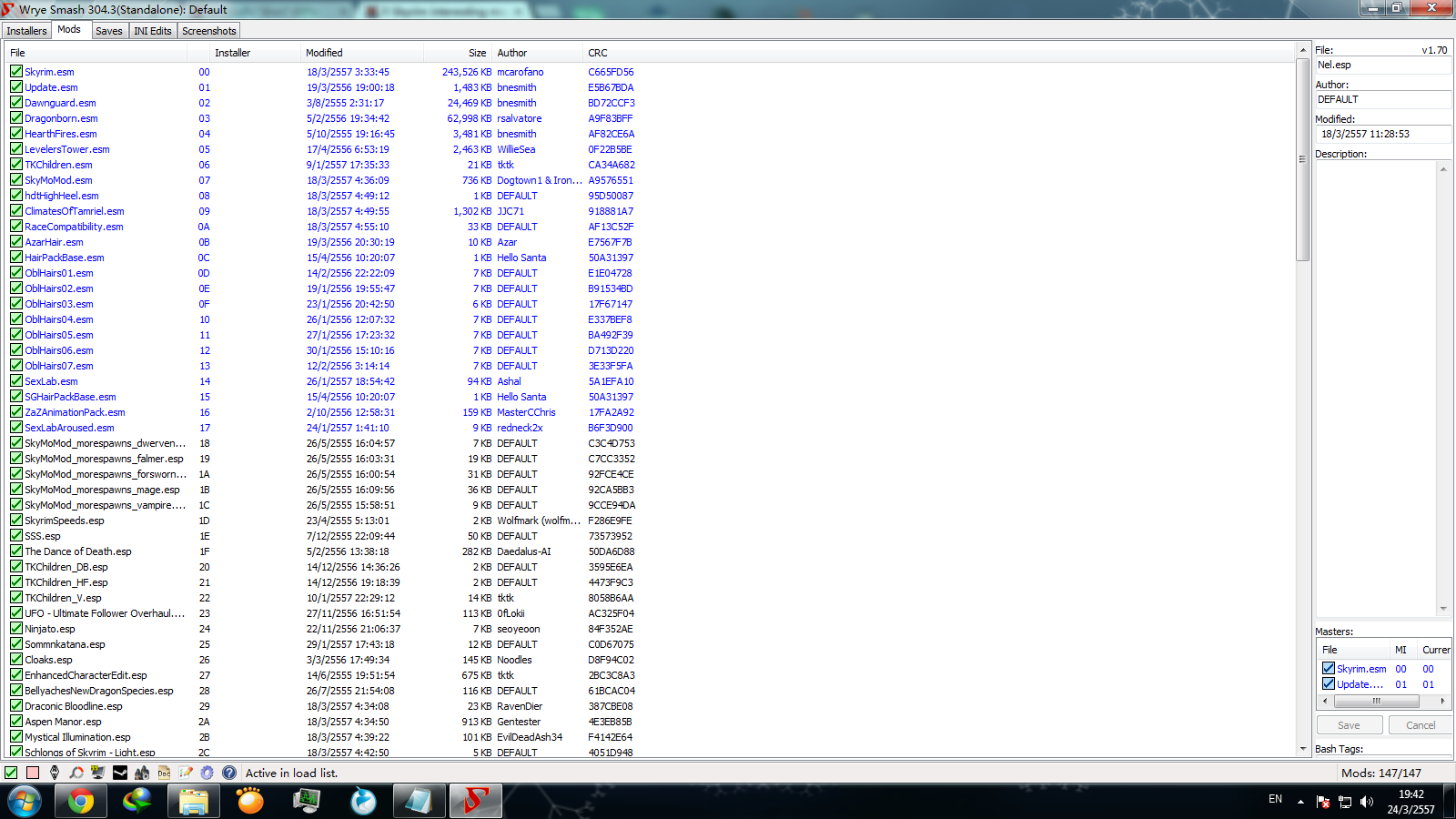The height and width of the screenshot is (819, 1456).
Task: Toggle Update master checkbox in Masters list
Action: pyautogui.click(x=1329, y=683)
